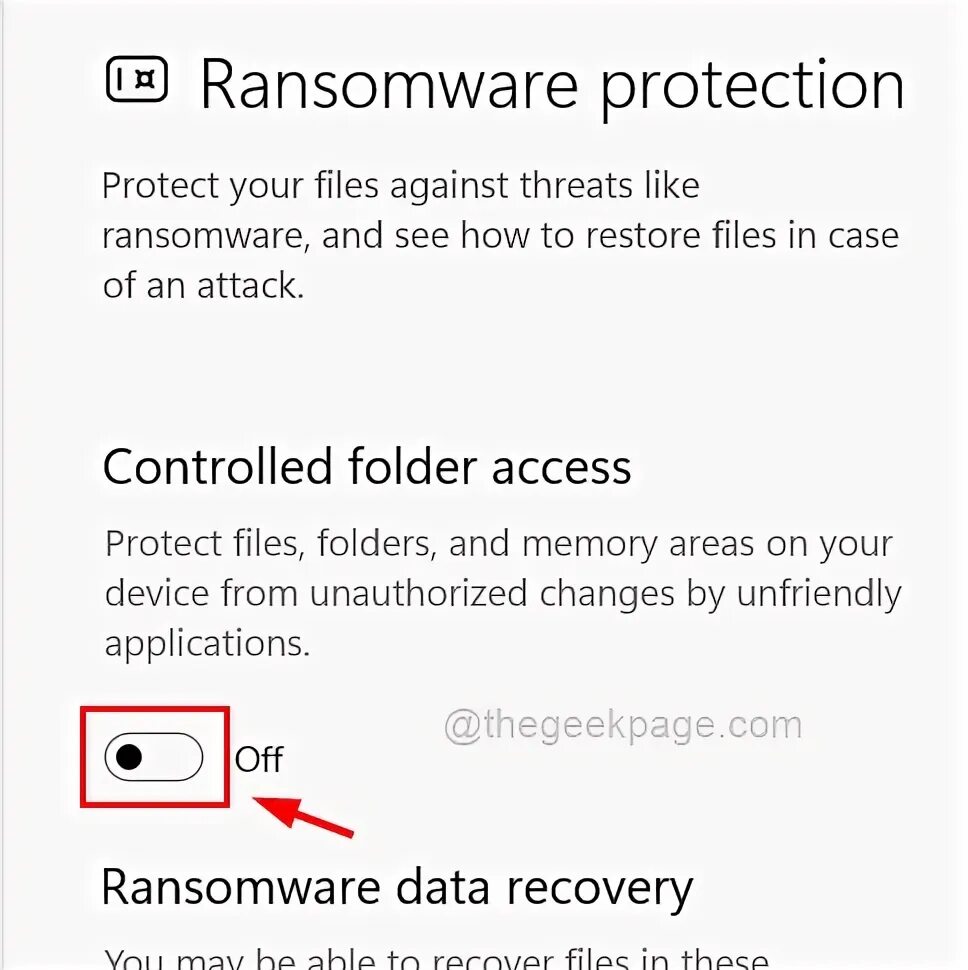Screen dimensions: 968x970
Task: Click the @thegeekpage.com watermark text
Action: 623,725
